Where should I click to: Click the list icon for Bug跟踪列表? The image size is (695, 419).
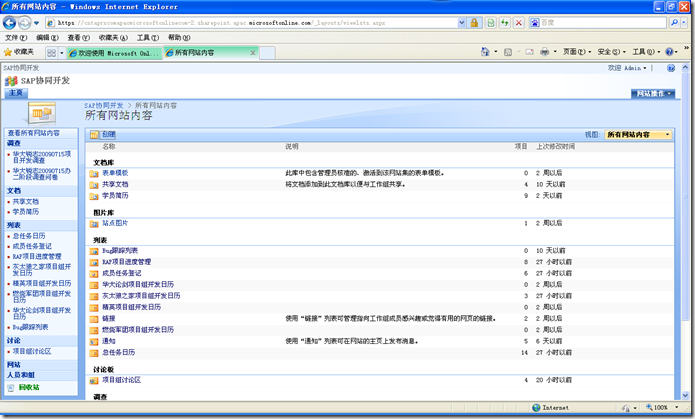pos(94,251)
